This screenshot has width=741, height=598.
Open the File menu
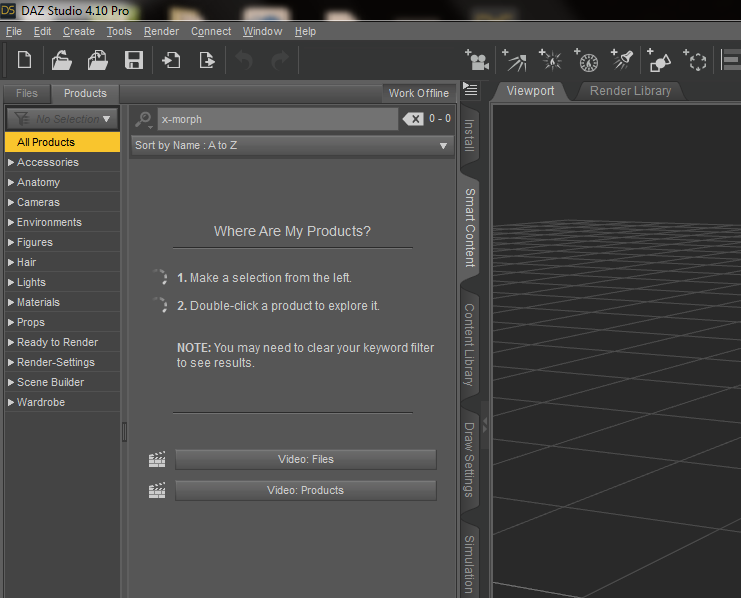click(x=14, y=31)
